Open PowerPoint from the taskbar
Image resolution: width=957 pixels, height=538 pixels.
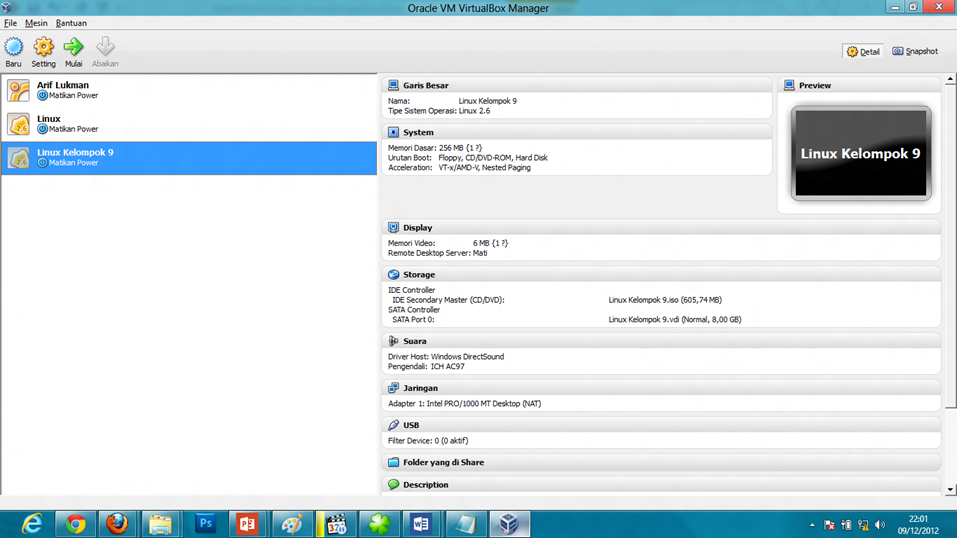point(247,525)
